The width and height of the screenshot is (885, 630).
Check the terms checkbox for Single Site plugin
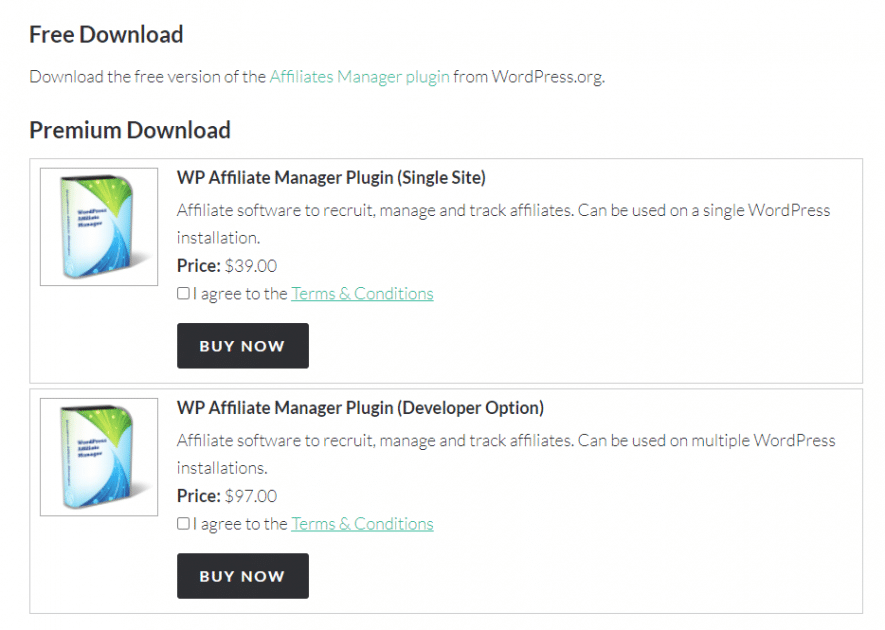(x=183, y=293)
